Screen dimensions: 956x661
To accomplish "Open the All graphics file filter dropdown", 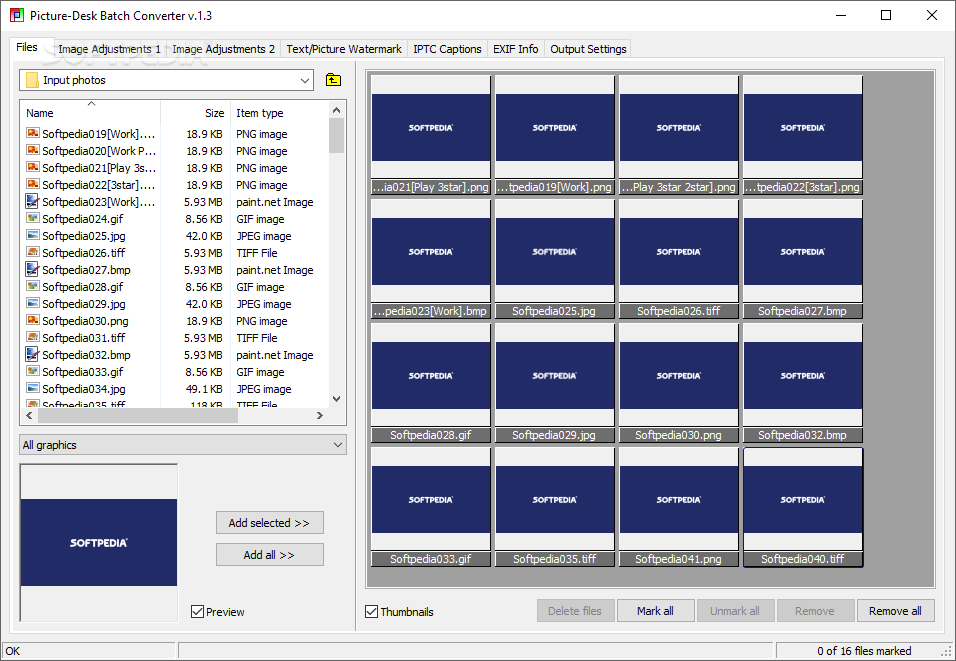I will click(183, 445).
